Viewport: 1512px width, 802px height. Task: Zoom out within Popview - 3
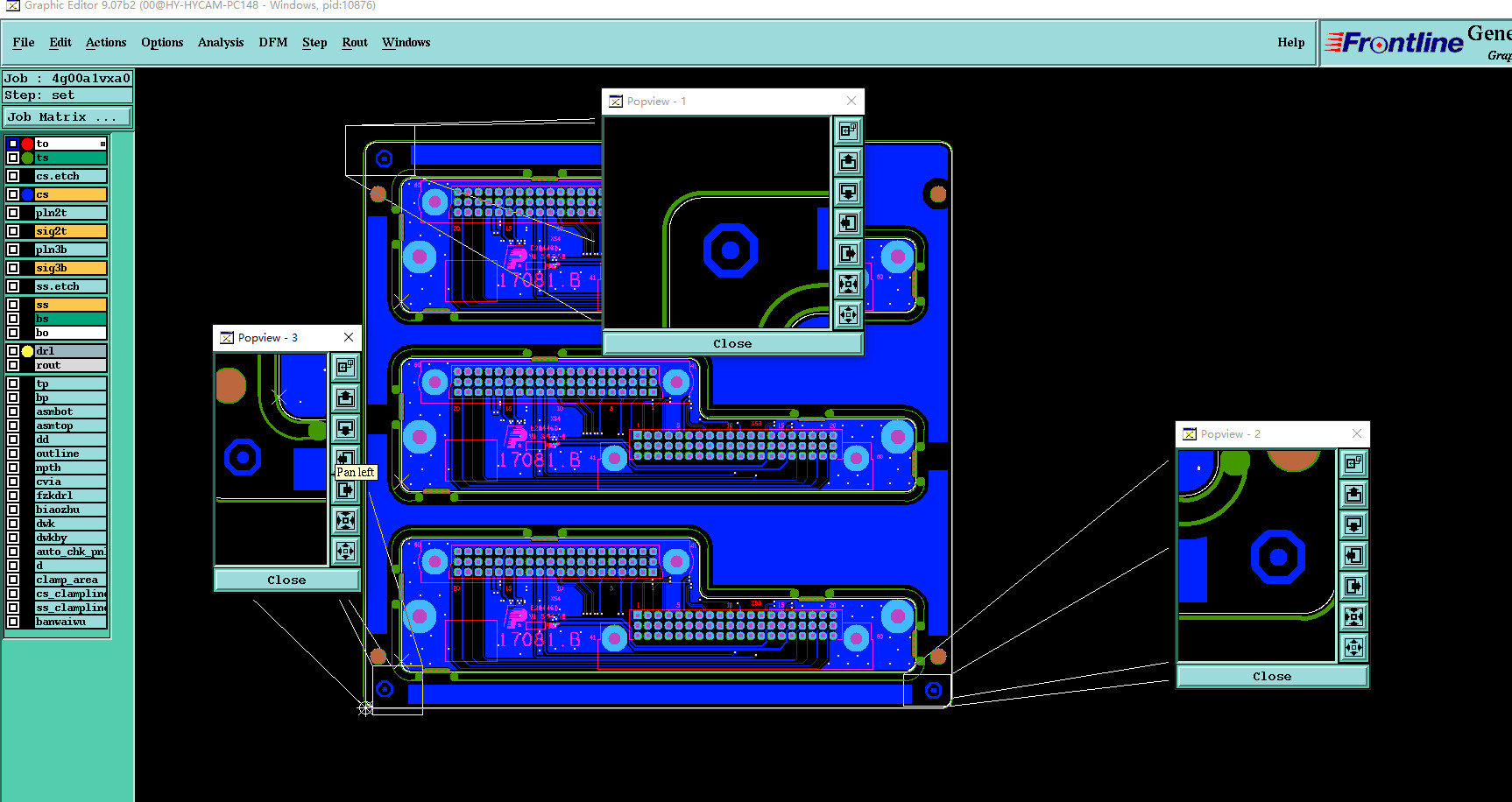[345, 551]
